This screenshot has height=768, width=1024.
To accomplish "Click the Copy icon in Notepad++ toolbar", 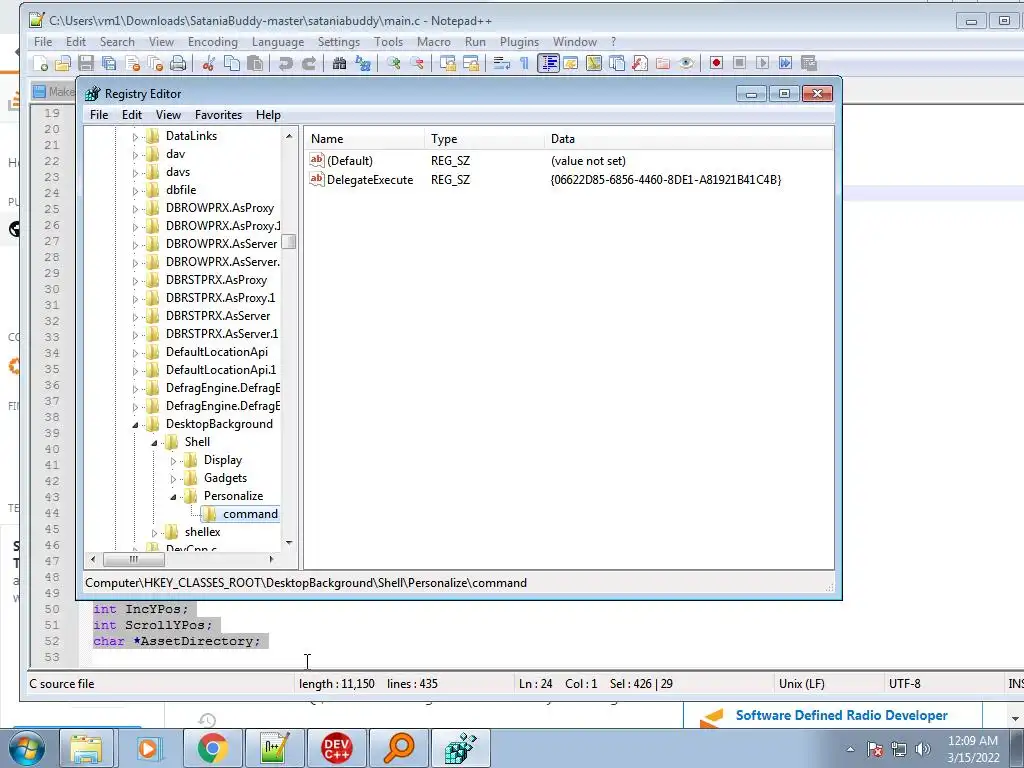I will pyautogui.click(x=232, y=63).
